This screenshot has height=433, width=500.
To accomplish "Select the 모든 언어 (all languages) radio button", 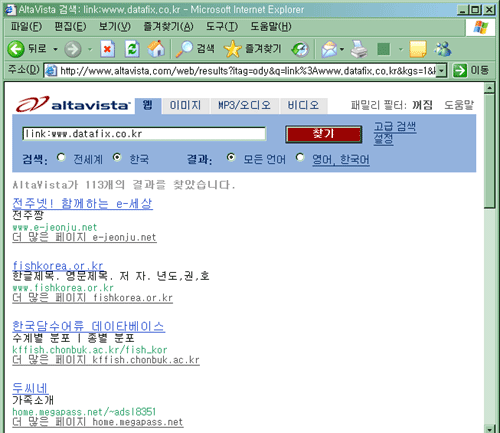I will [x=231, y=157].
